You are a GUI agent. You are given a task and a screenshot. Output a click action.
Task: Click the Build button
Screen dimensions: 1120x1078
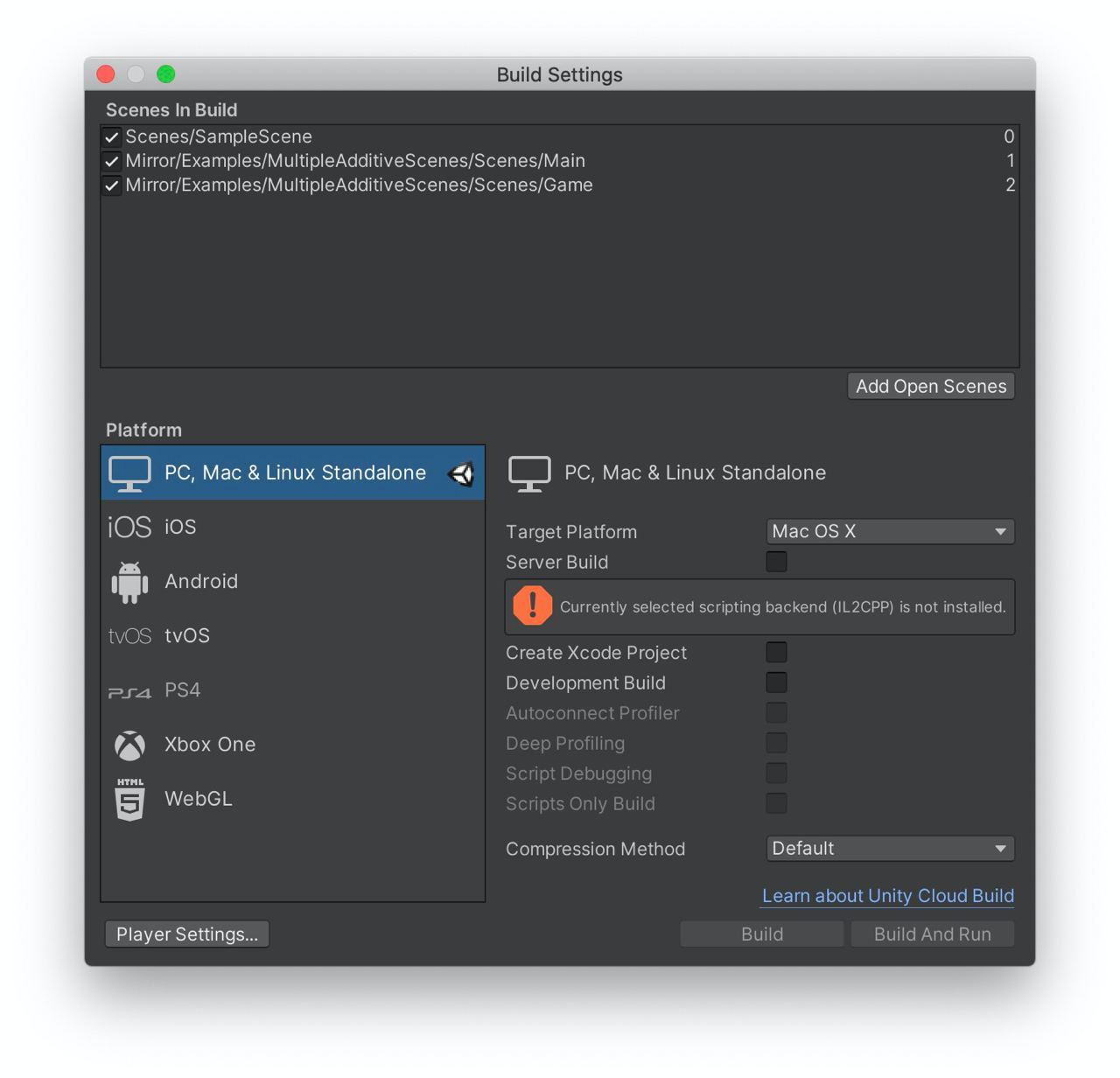point(762,934)
